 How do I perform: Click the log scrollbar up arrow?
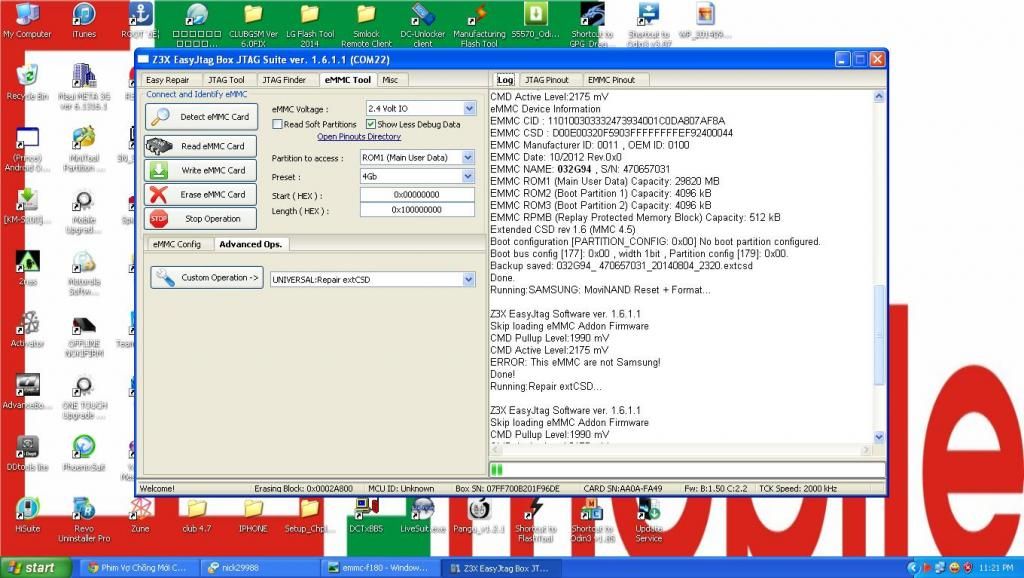879,97
